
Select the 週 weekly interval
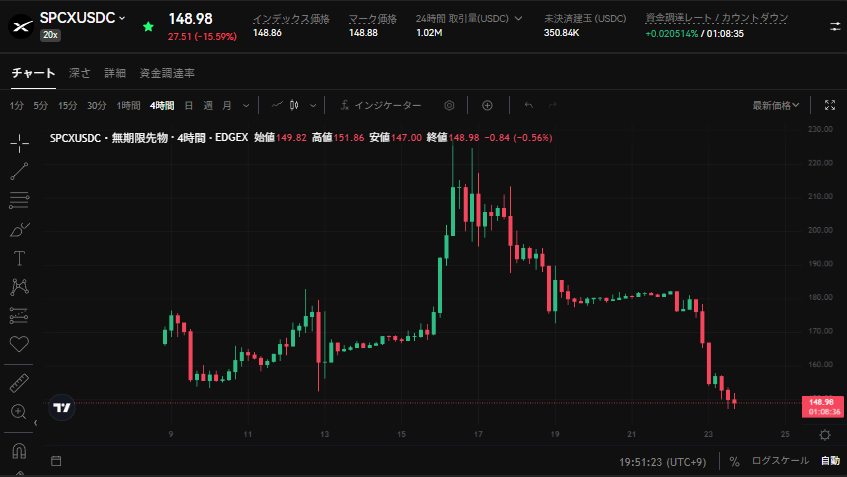pyautogui.click(x=208, y=105)
